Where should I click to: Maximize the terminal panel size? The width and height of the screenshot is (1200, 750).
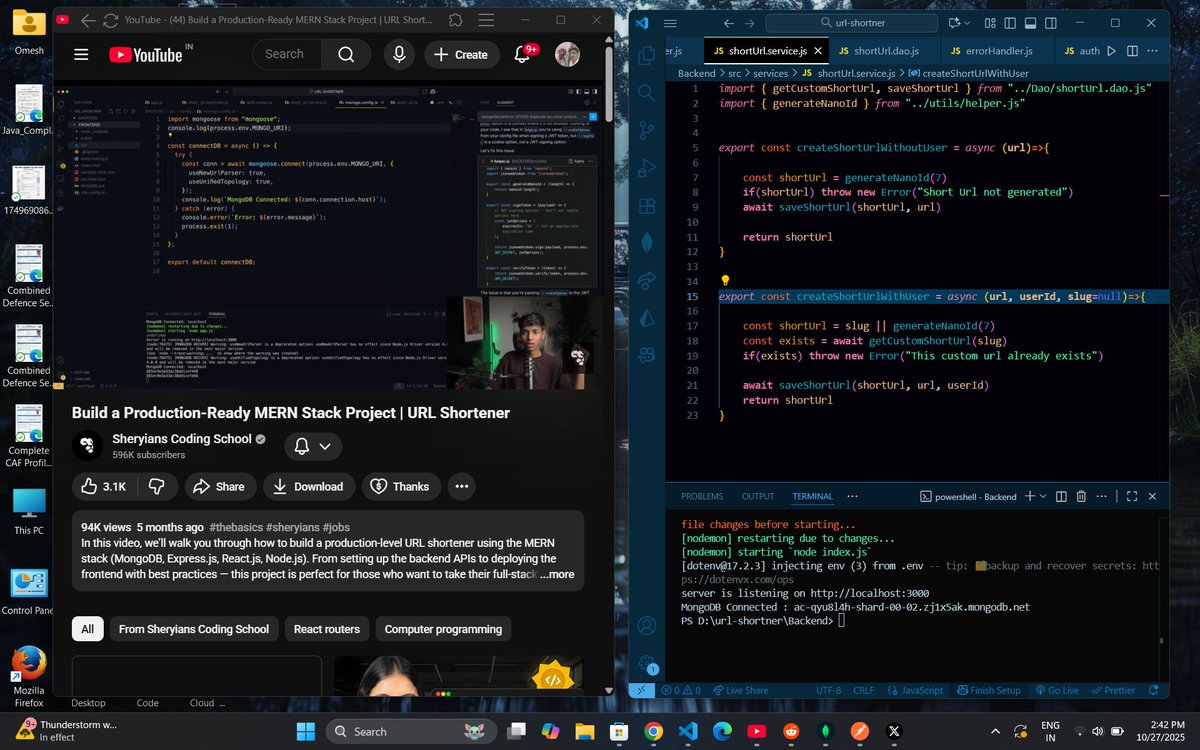coord(1132,496)
